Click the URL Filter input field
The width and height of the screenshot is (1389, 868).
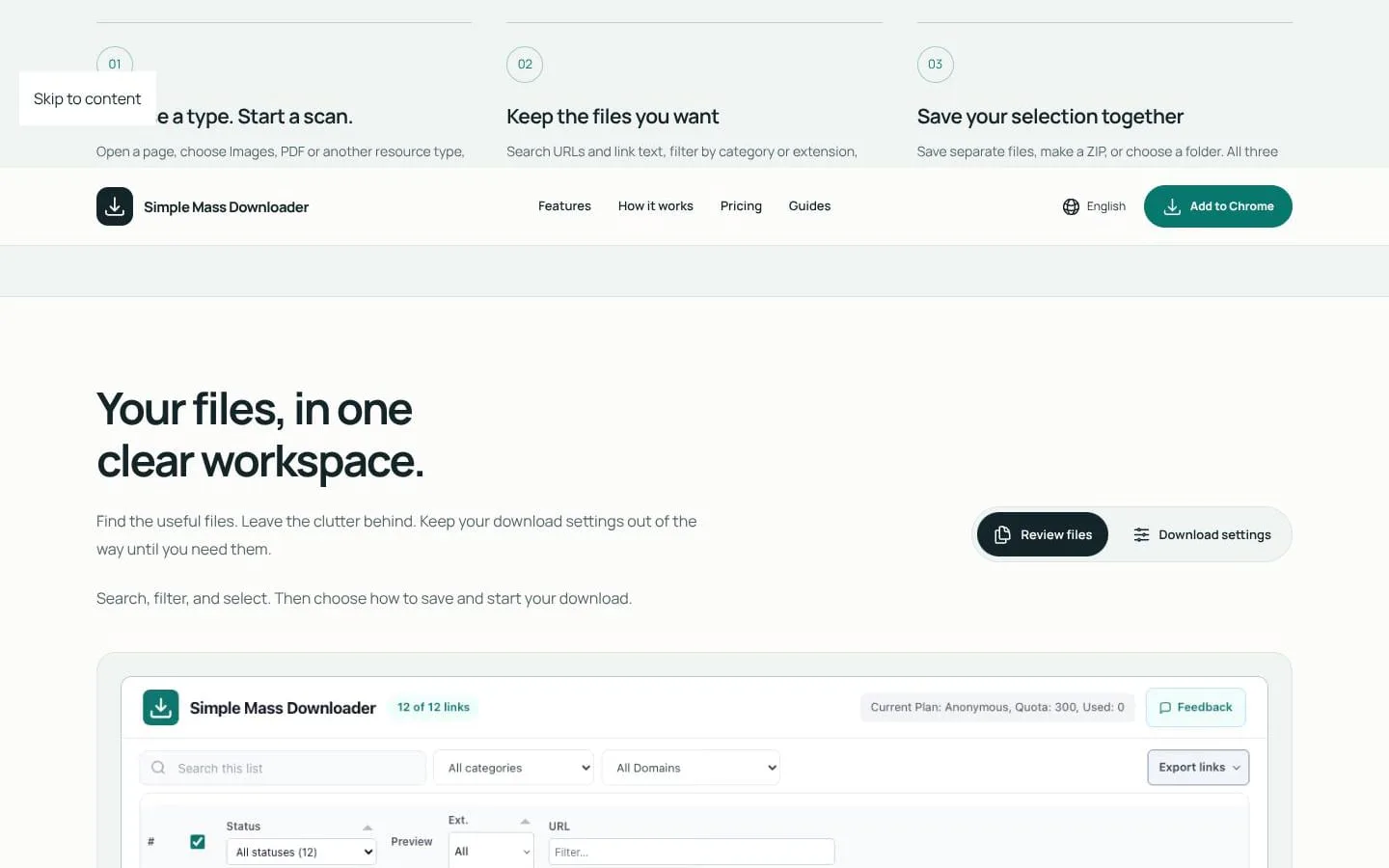click(x=692, y=852)
